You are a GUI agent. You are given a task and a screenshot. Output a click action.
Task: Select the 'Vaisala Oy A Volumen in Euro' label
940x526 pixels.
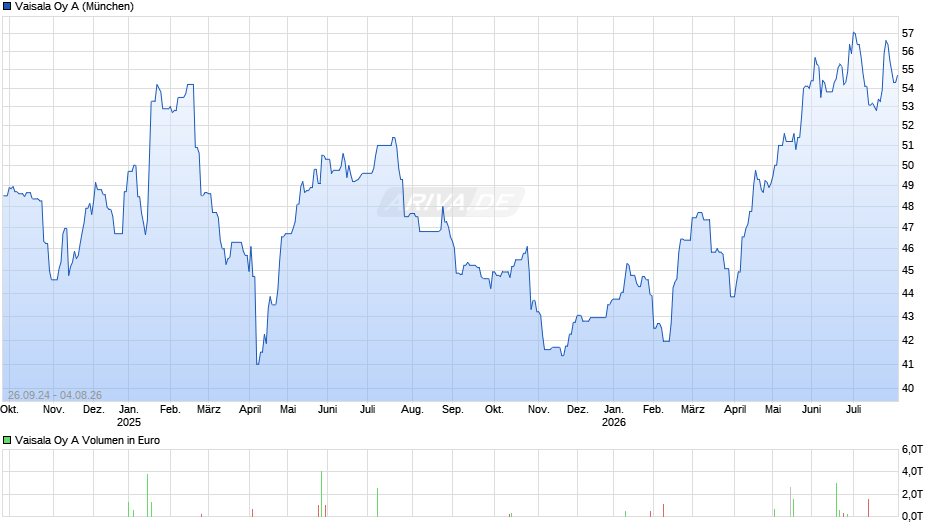(88, 440)
